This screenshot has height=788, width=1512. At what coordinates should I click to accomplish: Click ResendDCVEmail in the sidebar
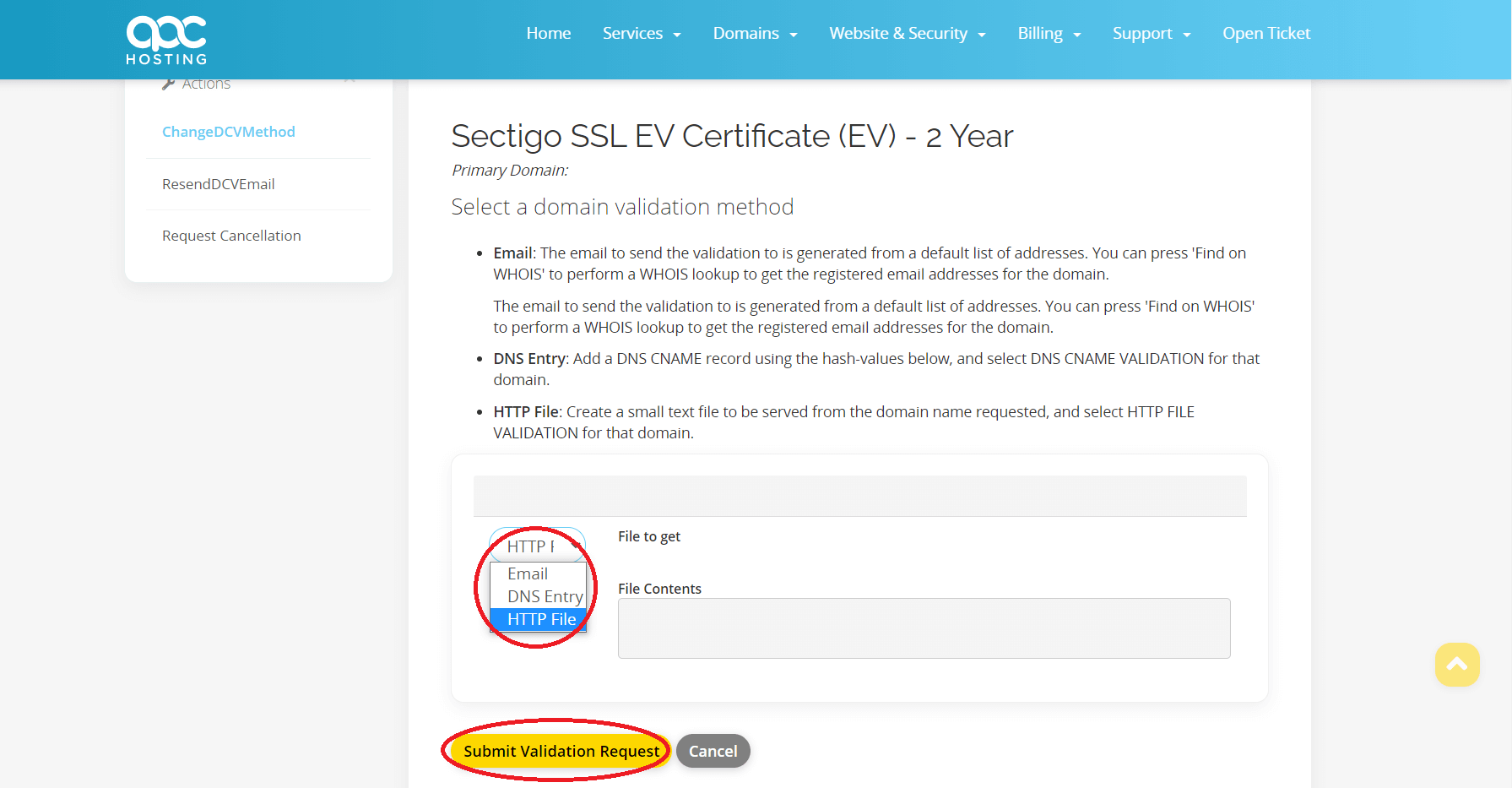[219, 184]
